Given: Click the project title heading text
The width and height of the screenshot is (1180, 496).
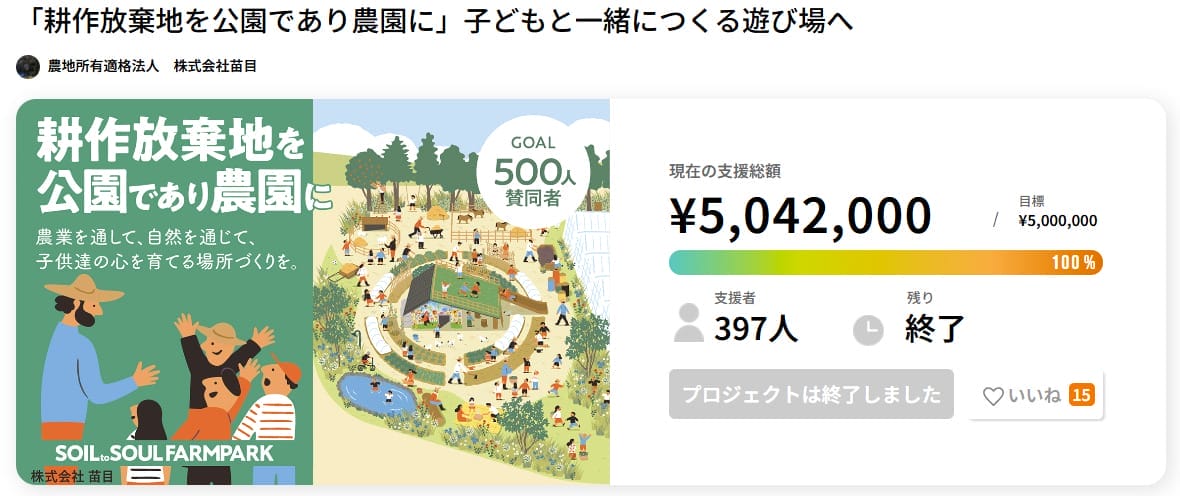Looking at the screenshot, I should 434,21.
